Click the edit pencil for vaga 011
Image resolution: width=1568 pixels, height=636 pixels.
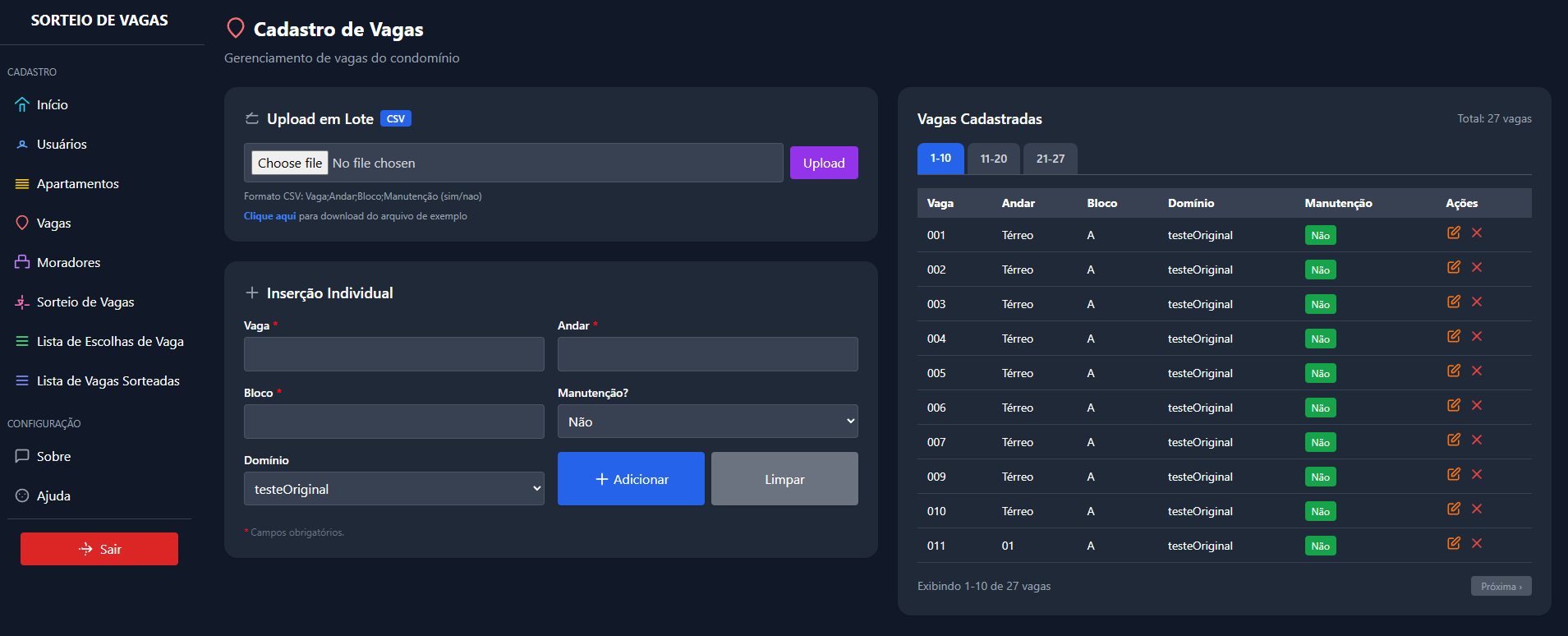click(x=1453, y=544)
